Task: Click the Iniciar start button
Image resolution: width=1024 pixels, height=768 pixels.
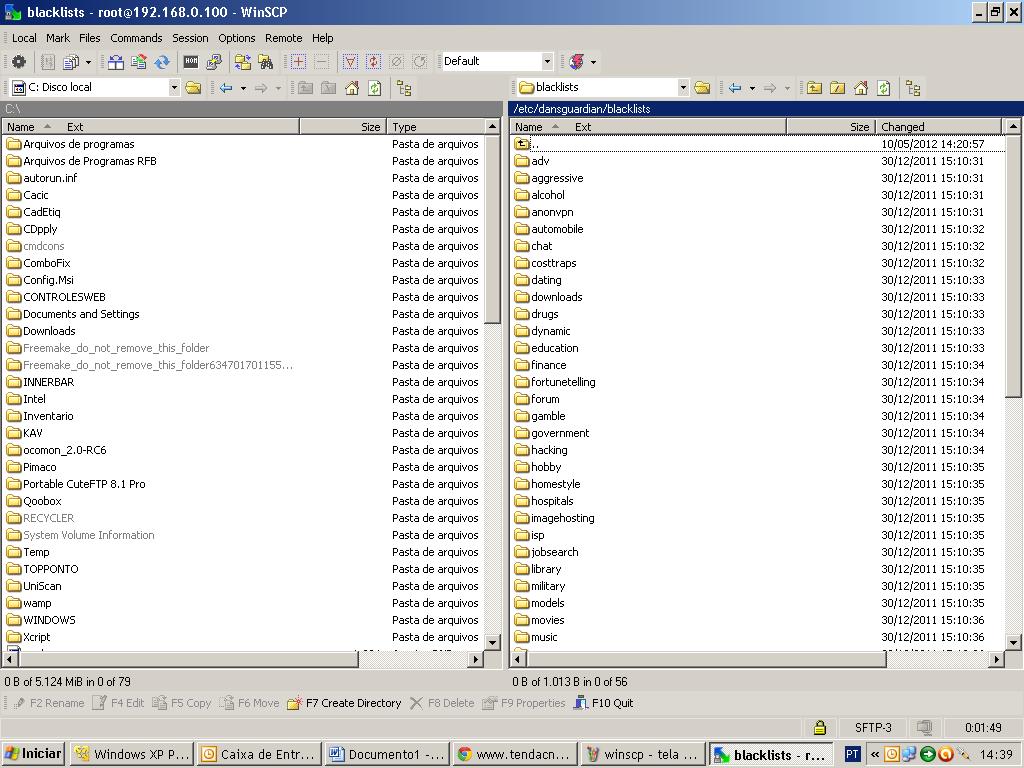Action: click(33, 754)
